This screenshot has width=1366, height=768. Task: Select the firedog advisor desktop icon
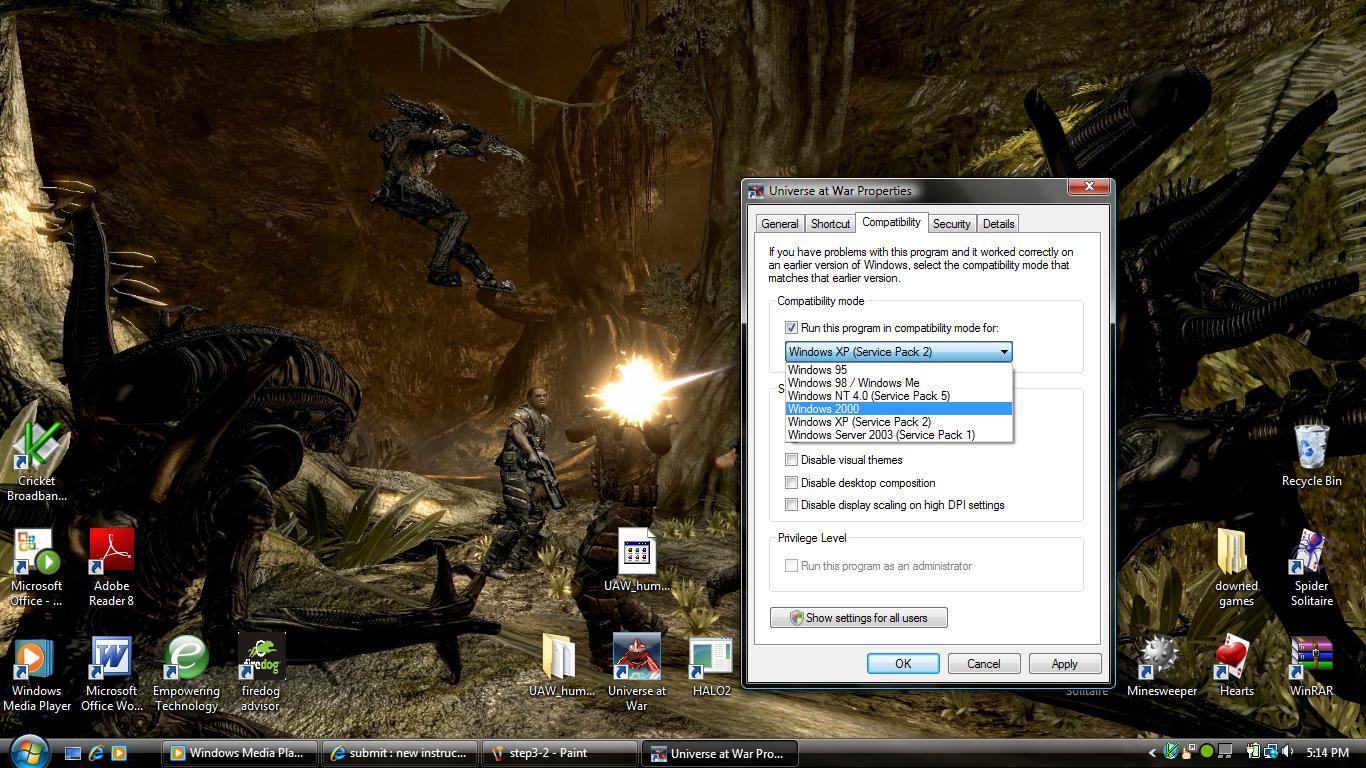[261, 672]
